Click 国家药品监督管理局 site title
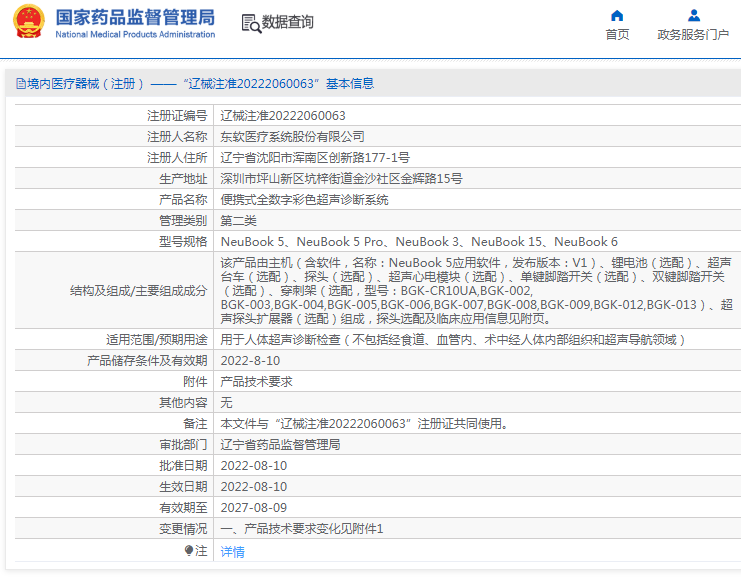 (x=135, y=17)
